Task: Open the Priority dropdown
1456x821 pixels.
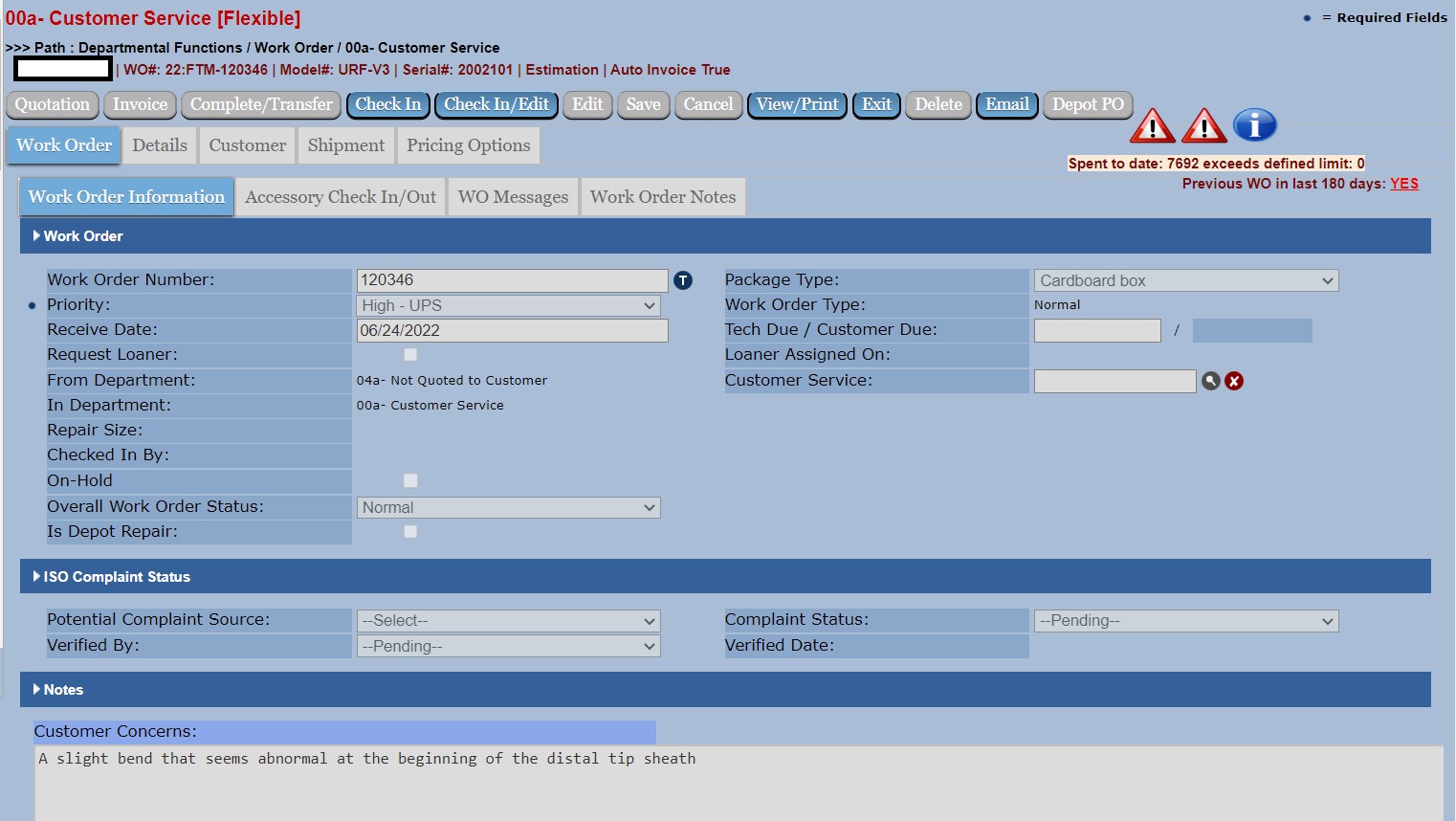Action: point(508,305)
